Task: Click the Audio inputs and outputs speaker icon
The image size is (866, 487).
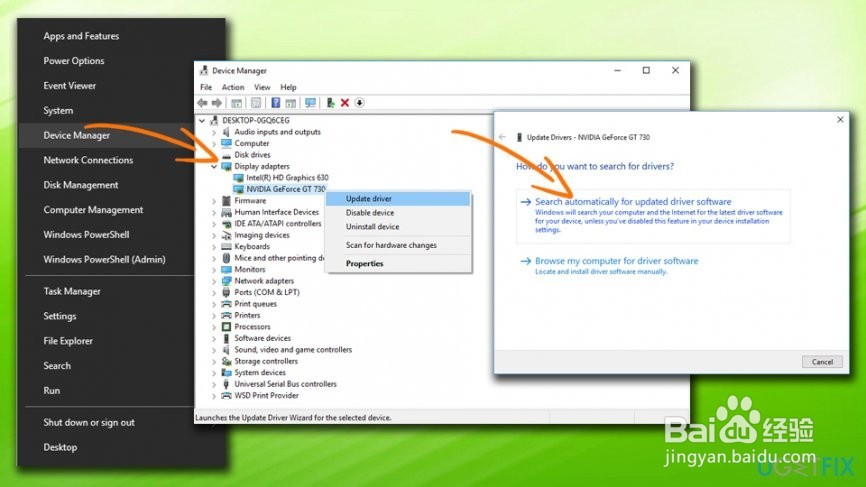Action: click(x=226, y=132)
